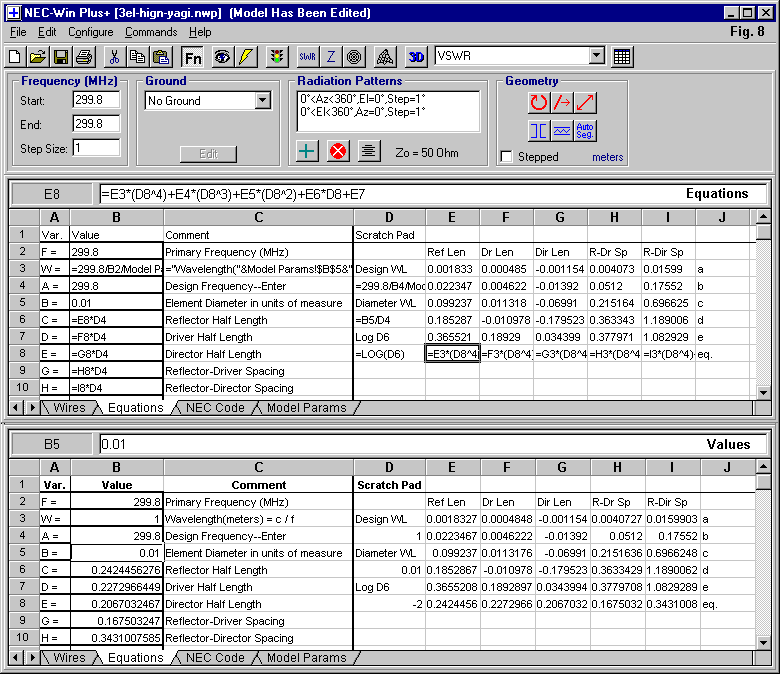Image resolution: width=780 pixels, height=674 pixels.
Task: Select Model Params tab in lower sheet
Action: pyautogui.click(x=306, y=657)
